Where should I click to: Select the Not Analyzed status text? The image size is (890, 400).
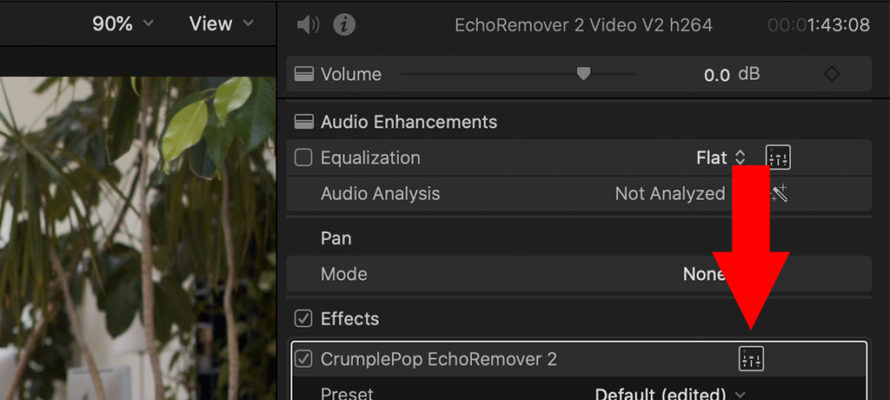click(670, 194)
